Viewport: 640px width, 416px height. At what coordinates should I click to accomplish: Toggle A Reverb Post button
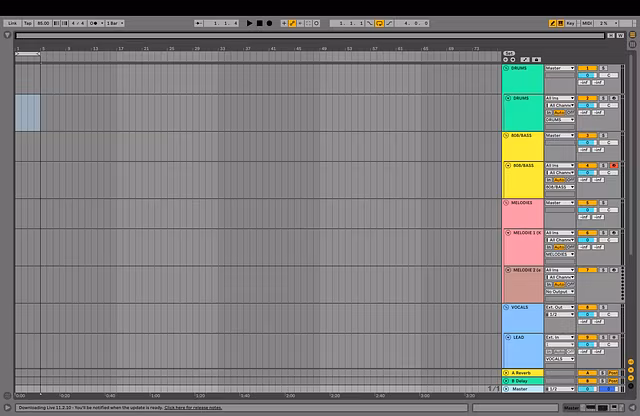pyautogui.click(x=613, y=373)
